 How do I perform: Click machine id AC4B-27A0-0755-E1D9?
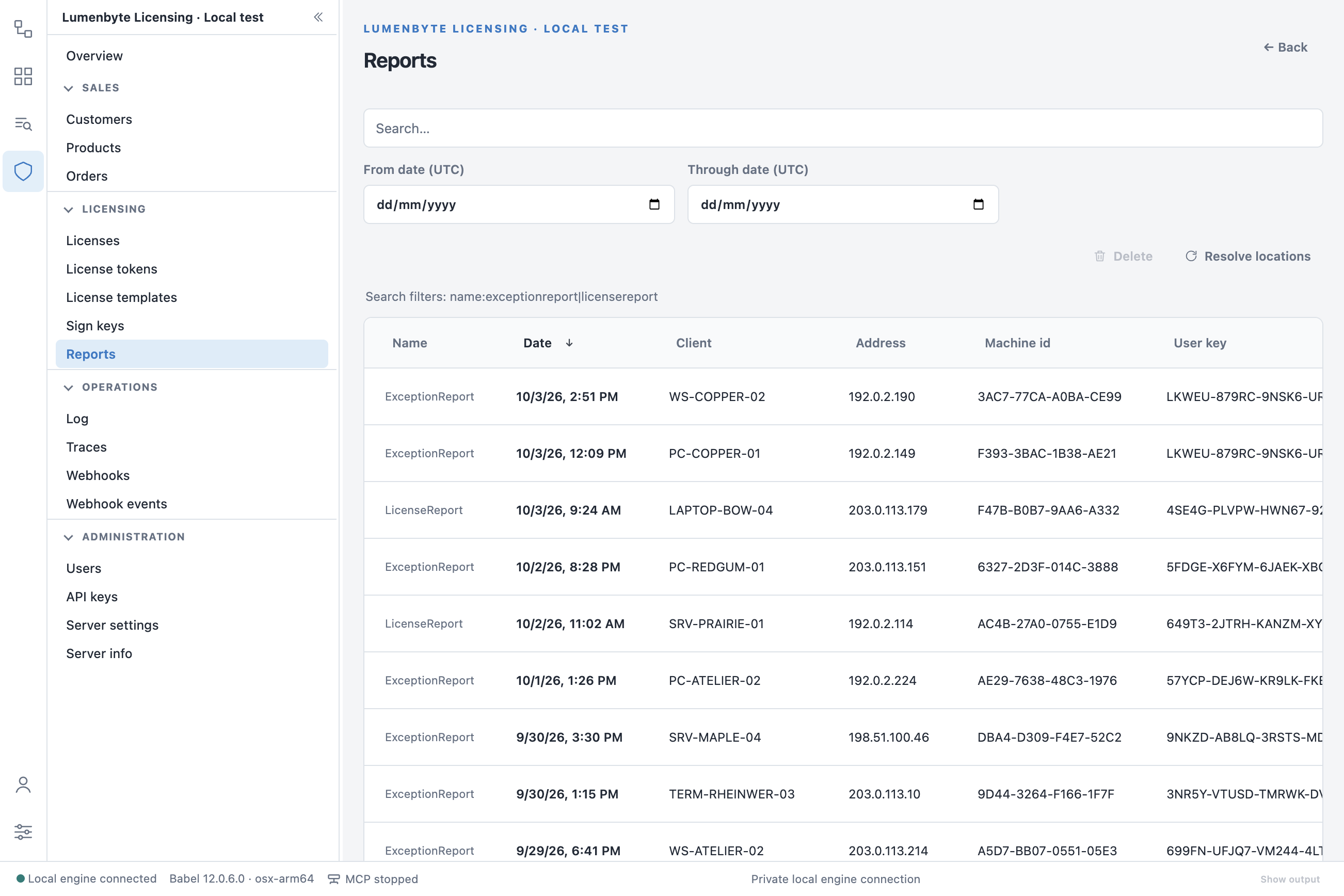point(1047,624)
